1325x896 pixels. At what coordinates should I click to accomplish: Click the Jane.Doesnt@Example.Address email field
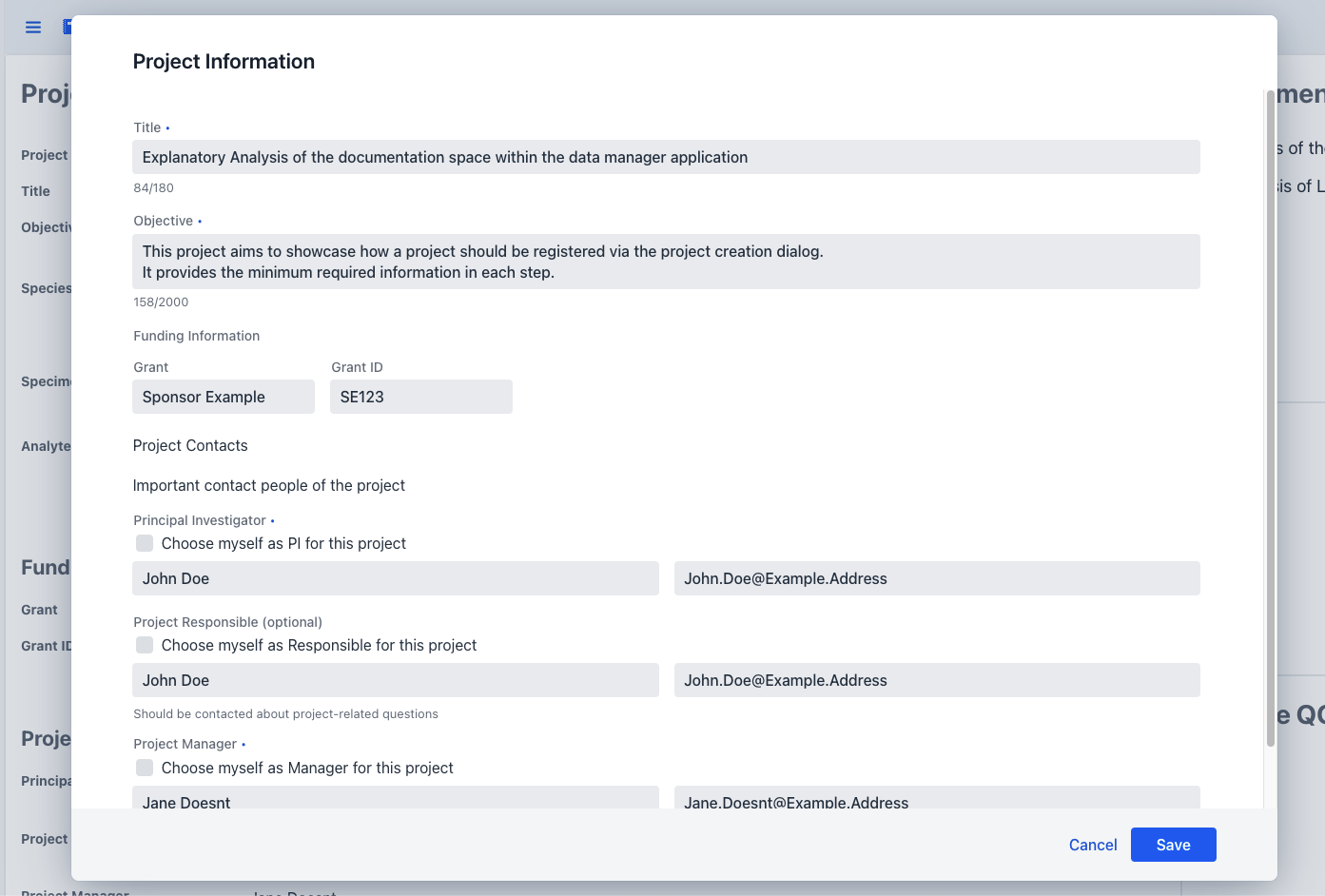tap(937, 799)
